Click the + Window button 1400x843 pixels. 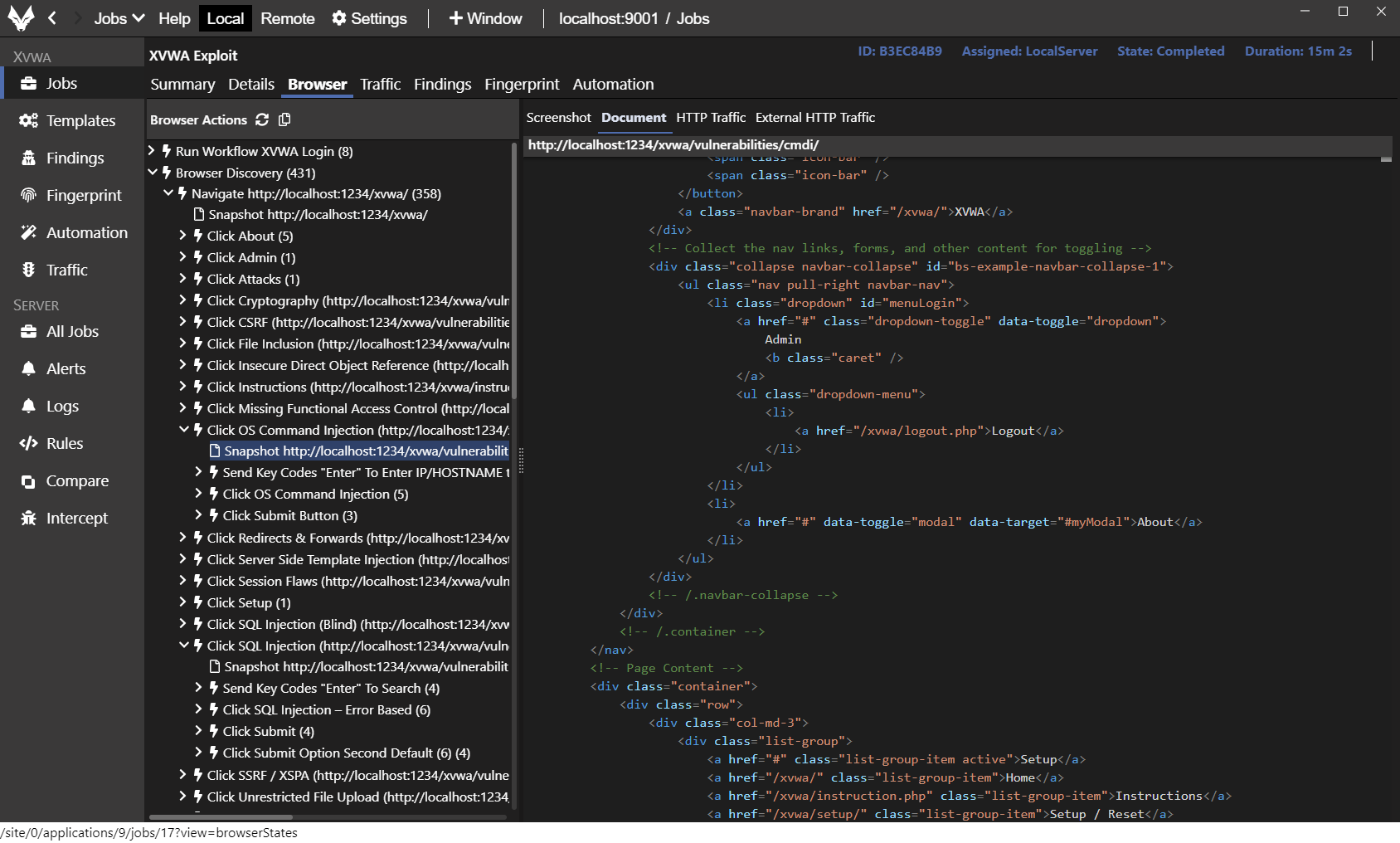[x=485, y=18]
